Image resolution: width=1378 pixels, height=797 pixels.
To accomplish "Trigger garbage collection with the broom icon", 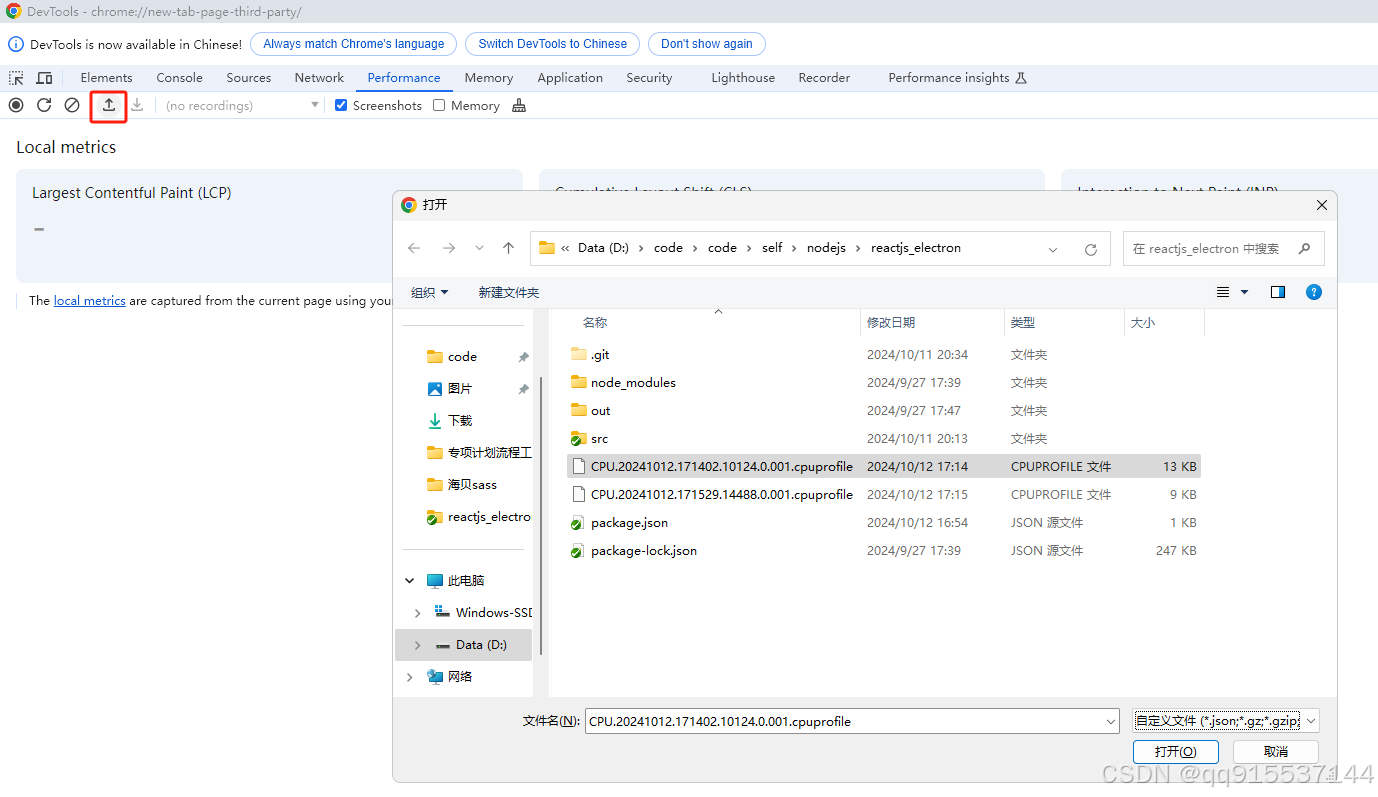I will 519,105.
